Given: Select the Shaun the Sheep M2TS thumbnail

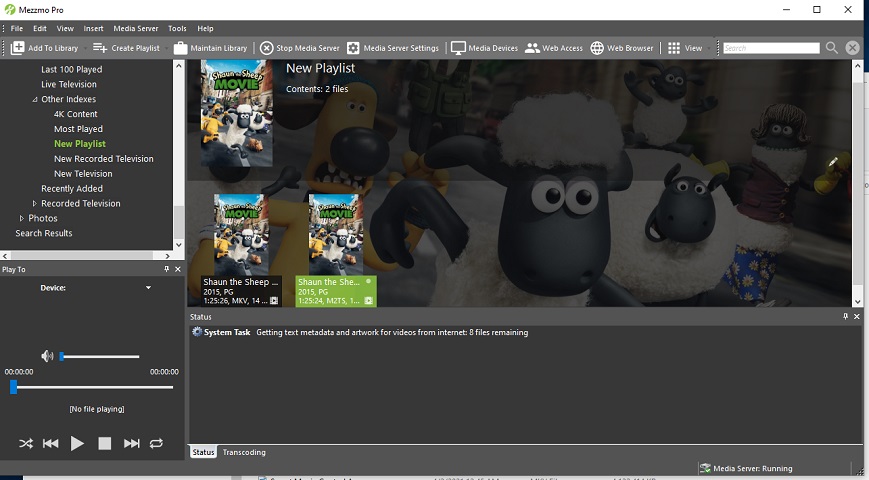Looking at the screenshot, I should pos(335,234).
